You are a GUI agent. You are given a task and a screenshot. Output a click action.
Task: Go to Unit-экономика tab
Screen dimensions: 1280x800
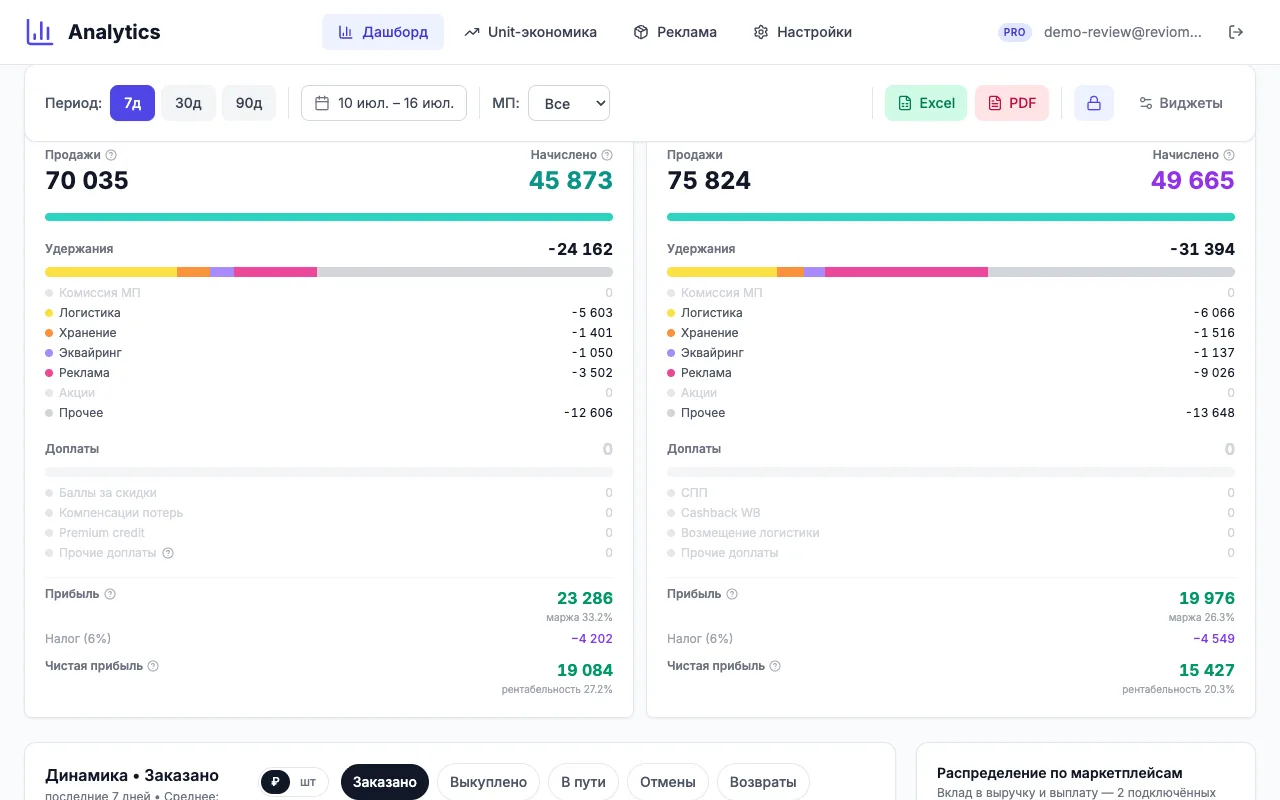(531, 32)
